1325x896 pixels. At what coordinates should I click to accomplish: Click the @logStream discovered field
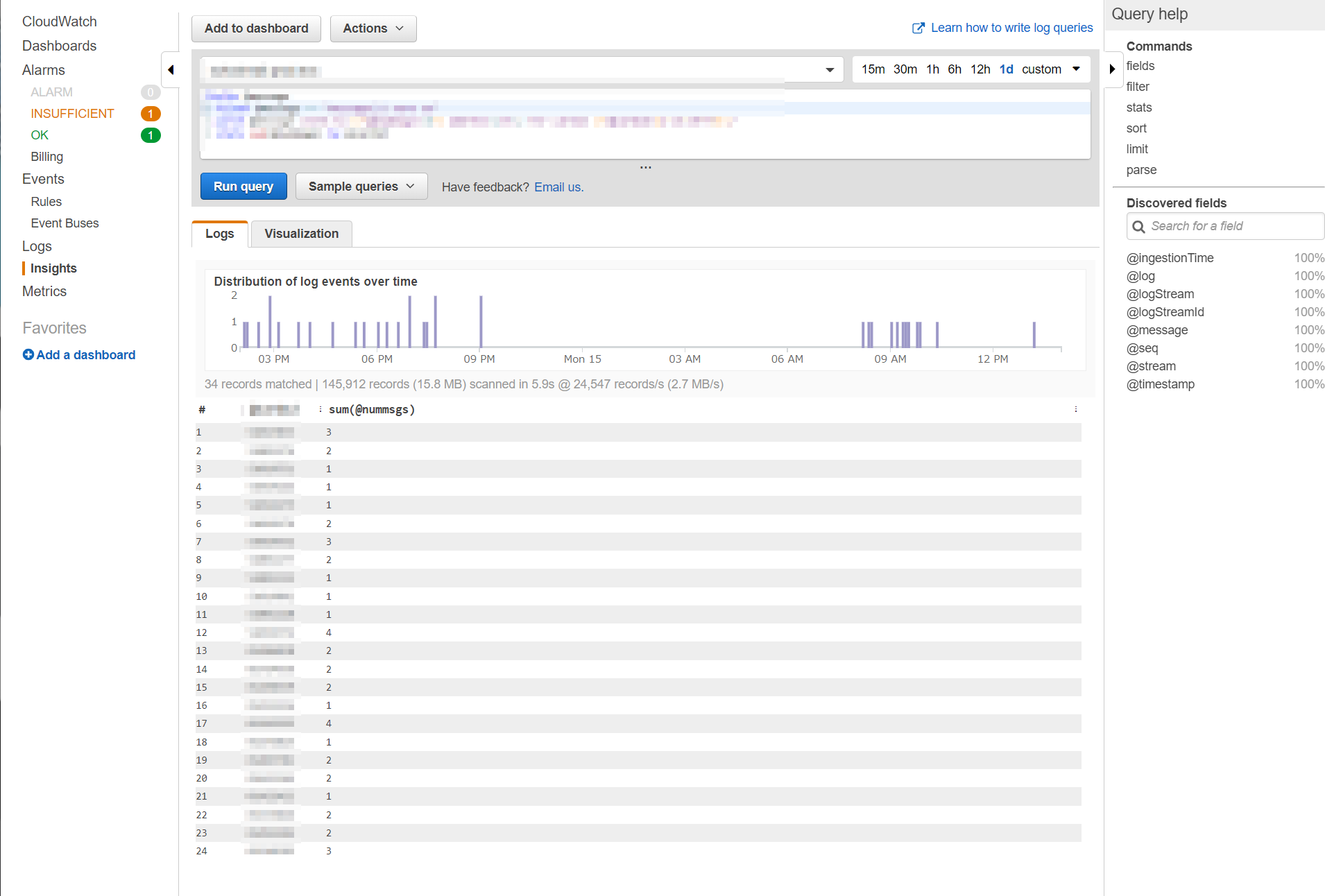click(1161, 294)
